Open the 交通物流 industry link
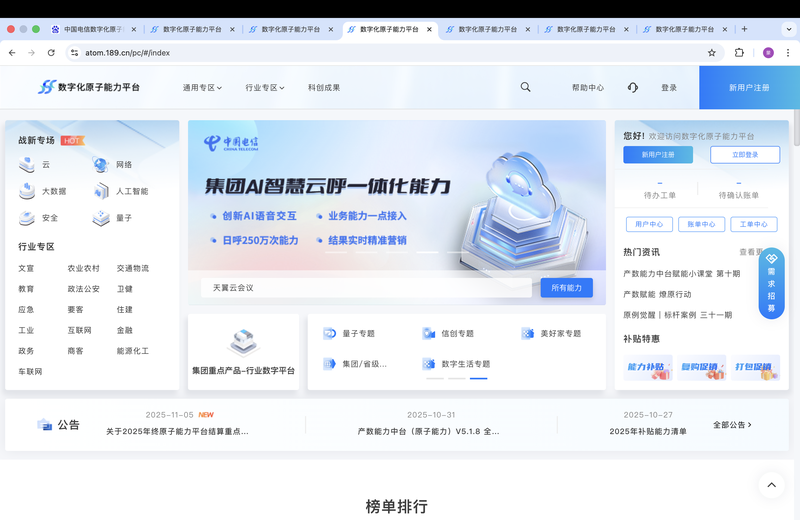The height and width of the screenshot is (520, 800). 133,268
